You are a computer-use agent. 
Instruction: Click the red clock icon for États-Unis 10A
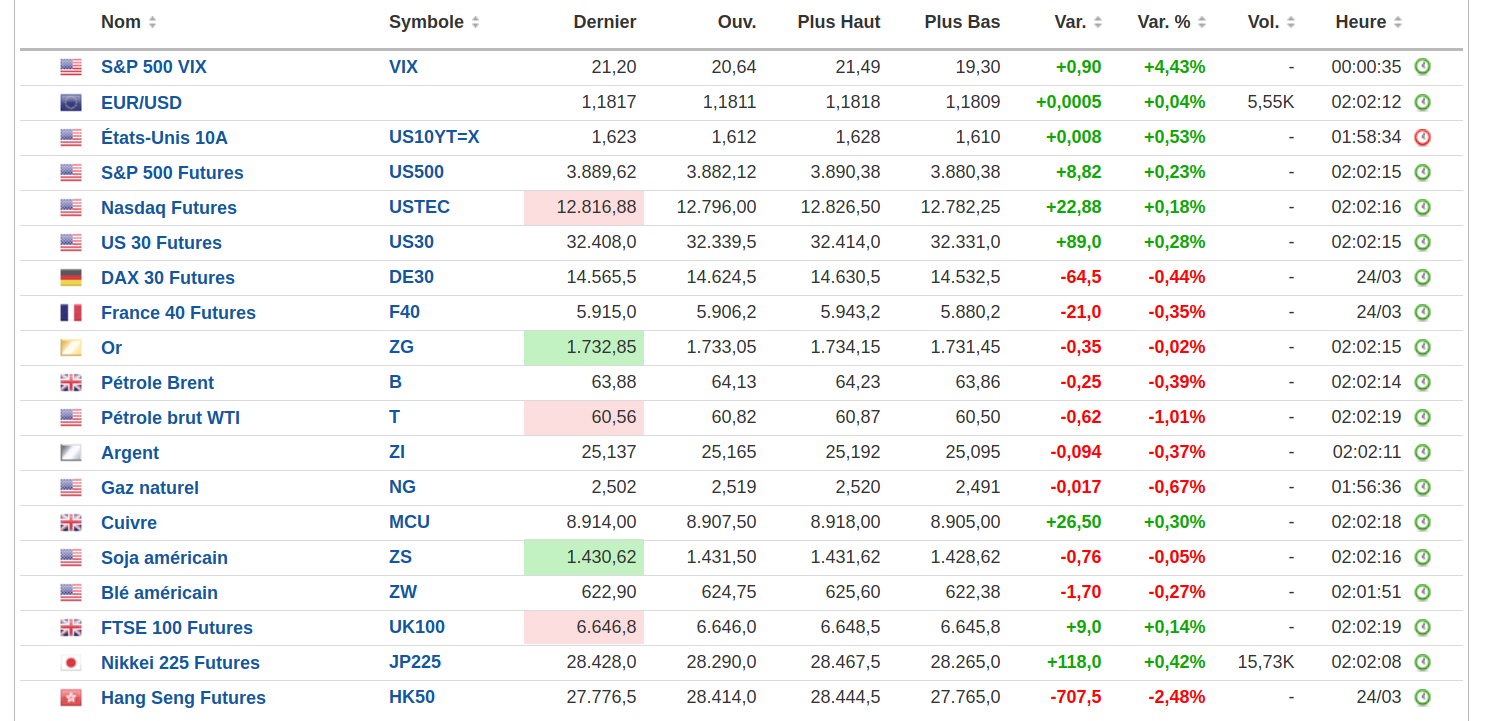(1422, 137)
